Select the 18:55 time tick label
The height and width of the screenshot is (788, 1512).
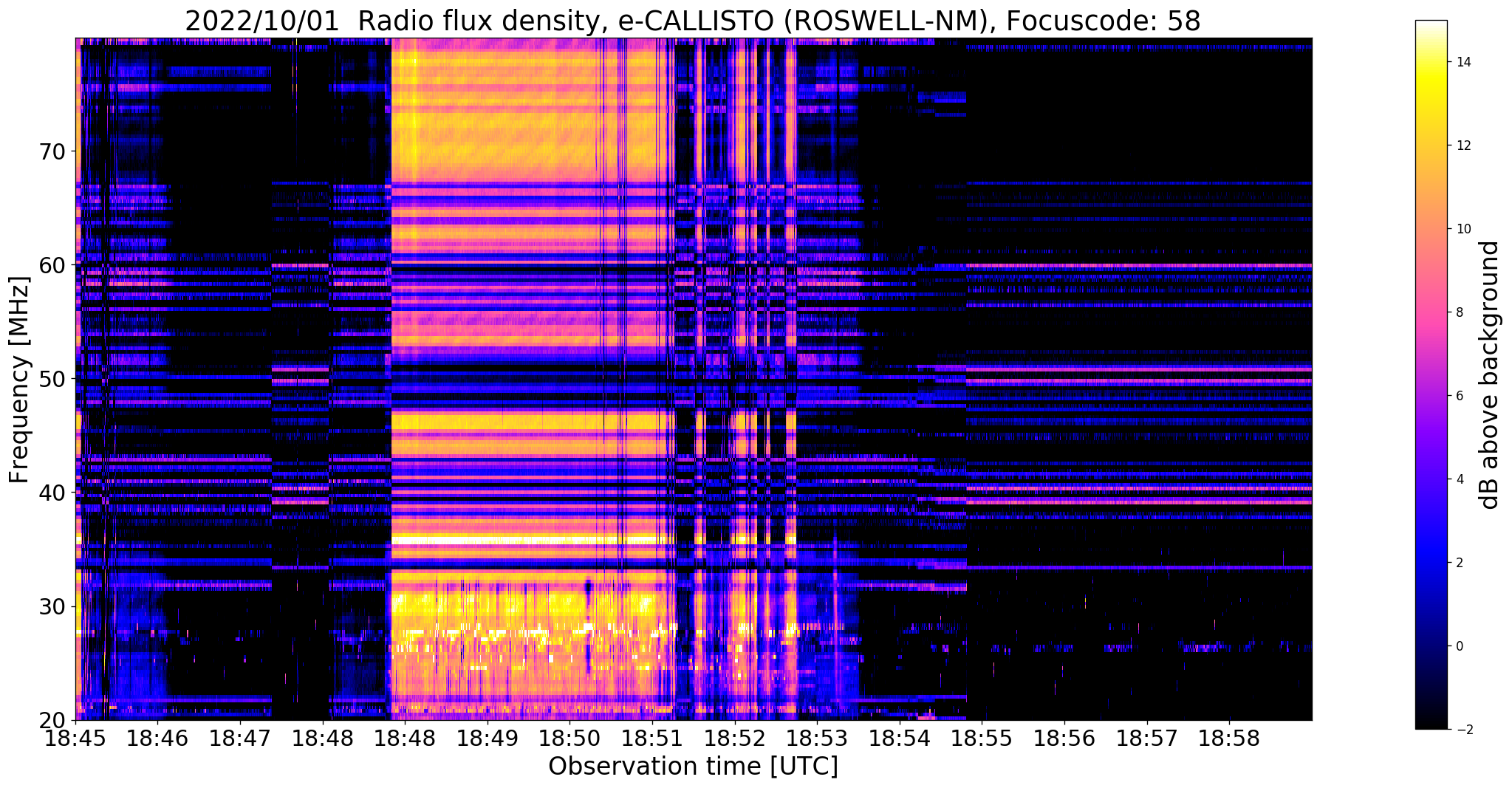coord(982,738)
